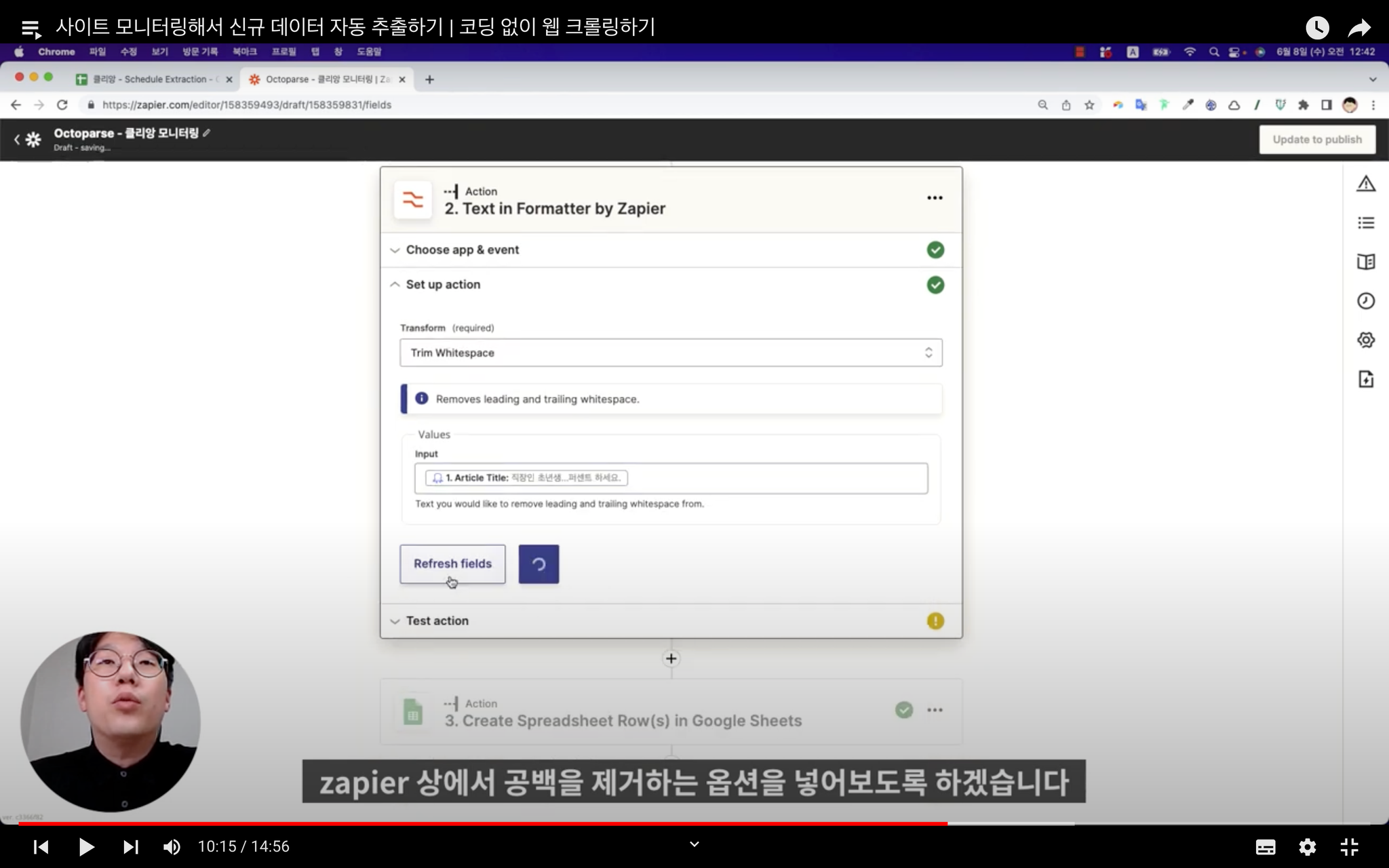This screenshot has height=868, width=1389.
Task: Click the Share arrow icon
Action: point(1359,28)
